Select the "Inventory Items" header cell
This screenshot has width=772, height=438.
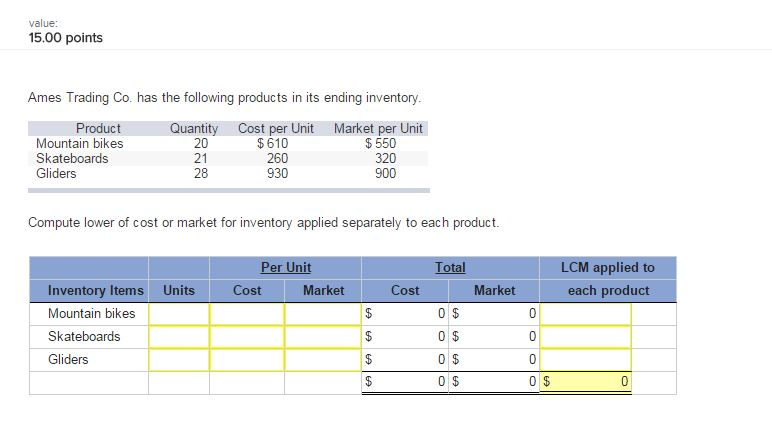pyautogui.click(x=95, y=290)
